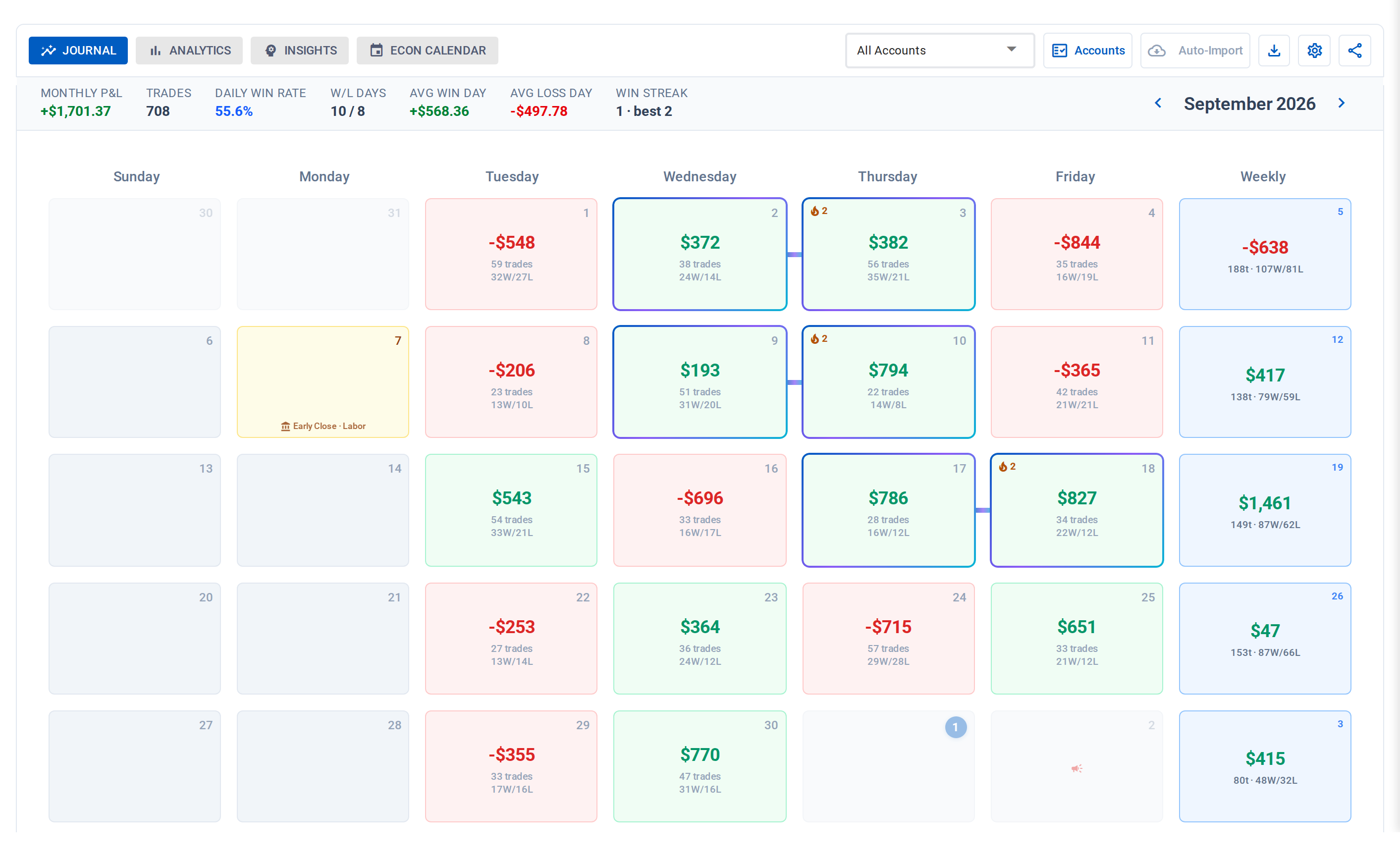This screenshot has width=1400, height=863.
Task: Open the Insights tab
Action: tap(300, 50)
